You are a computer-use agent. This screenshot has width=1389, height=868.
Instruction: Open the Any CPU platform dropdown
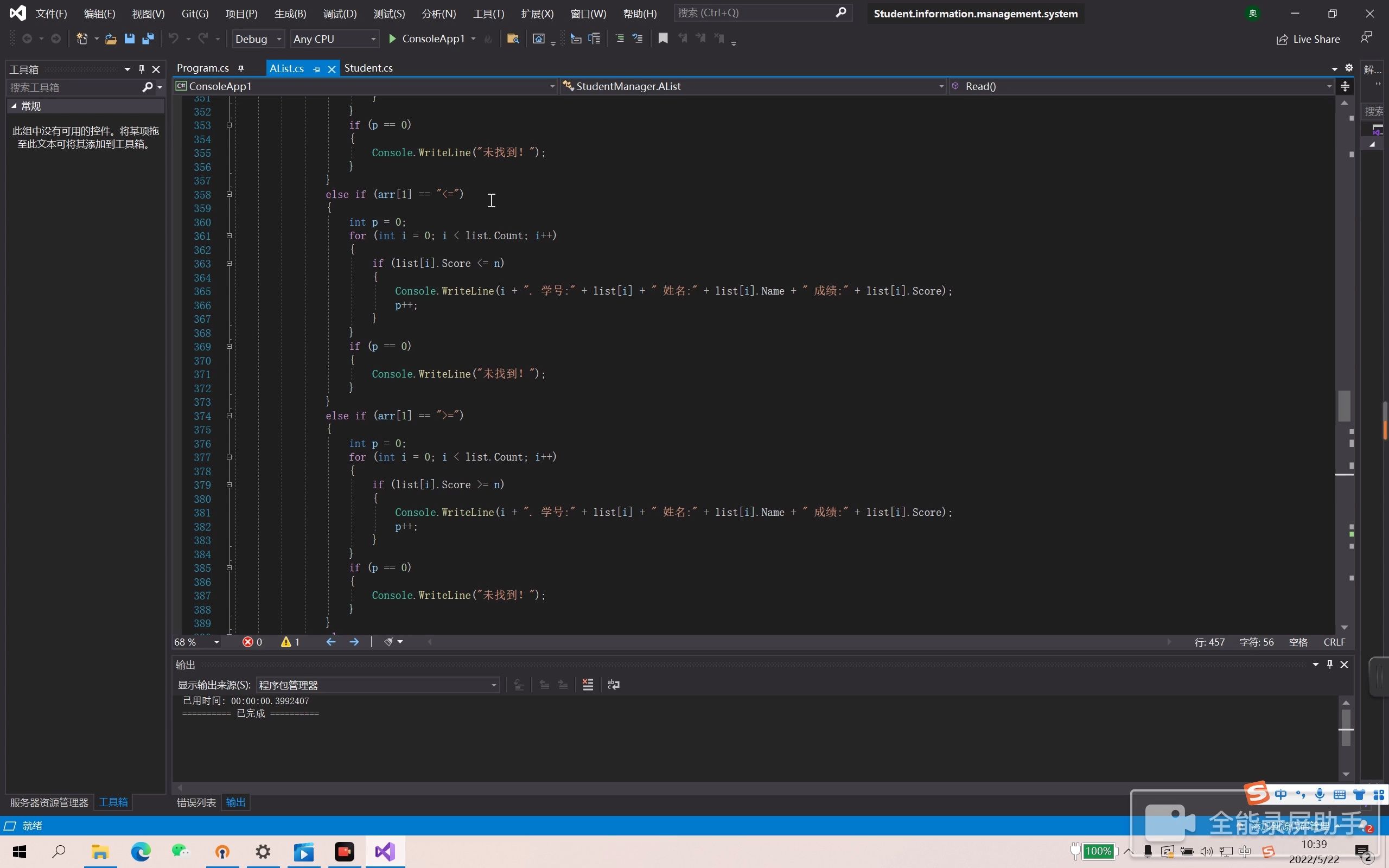tap(334, 39)
